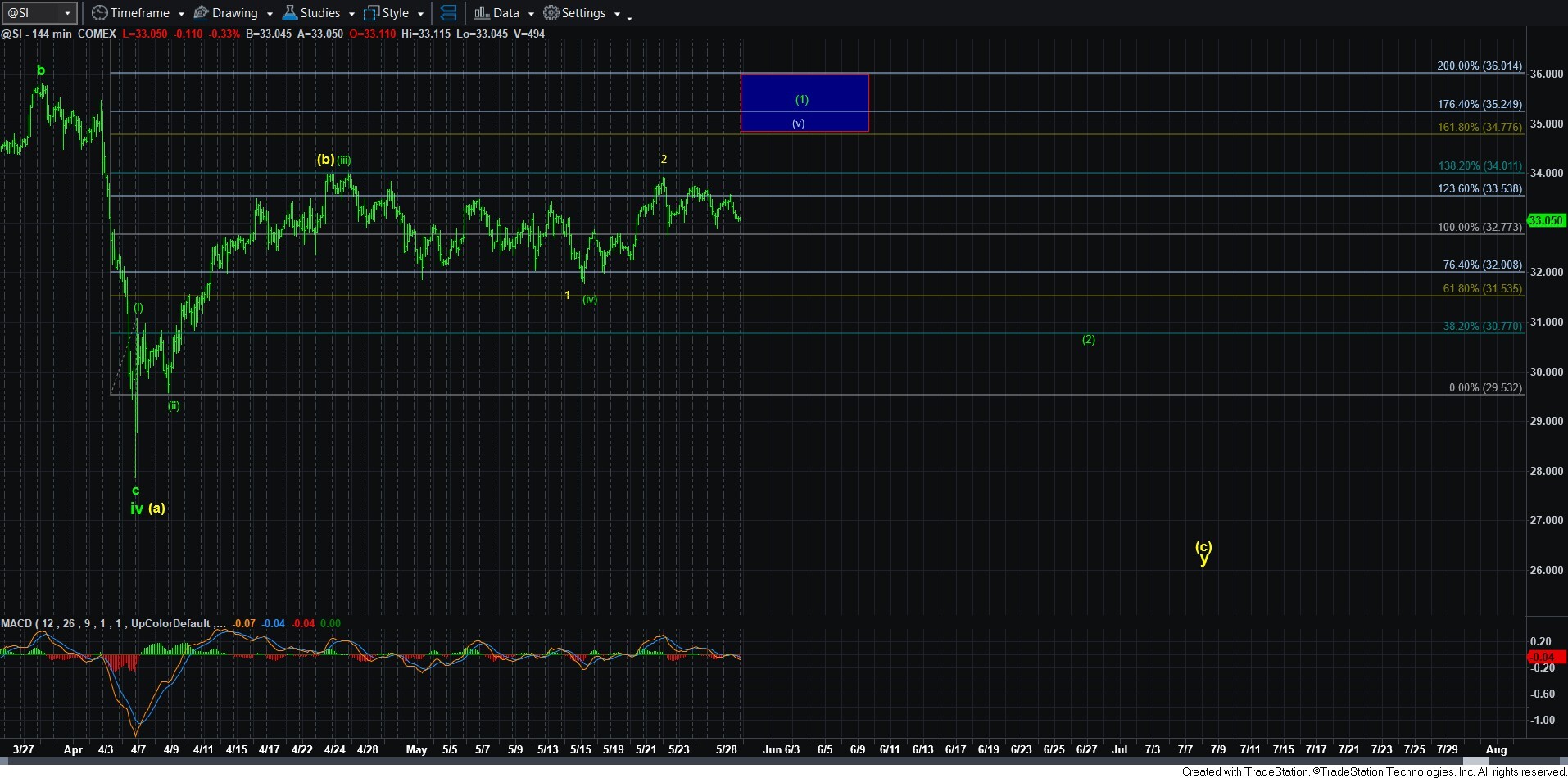The width and height of the screenshot is (1568, 778).
Task: Click the yellow (a) wave label
Action: (156, 508)
